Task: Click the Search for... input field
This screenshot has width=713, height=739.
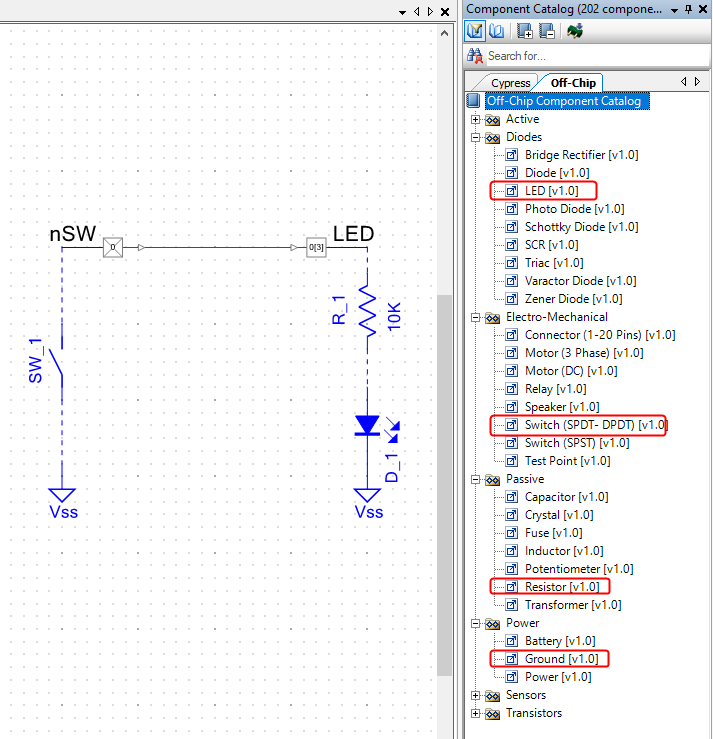Action: pos(590,56)
